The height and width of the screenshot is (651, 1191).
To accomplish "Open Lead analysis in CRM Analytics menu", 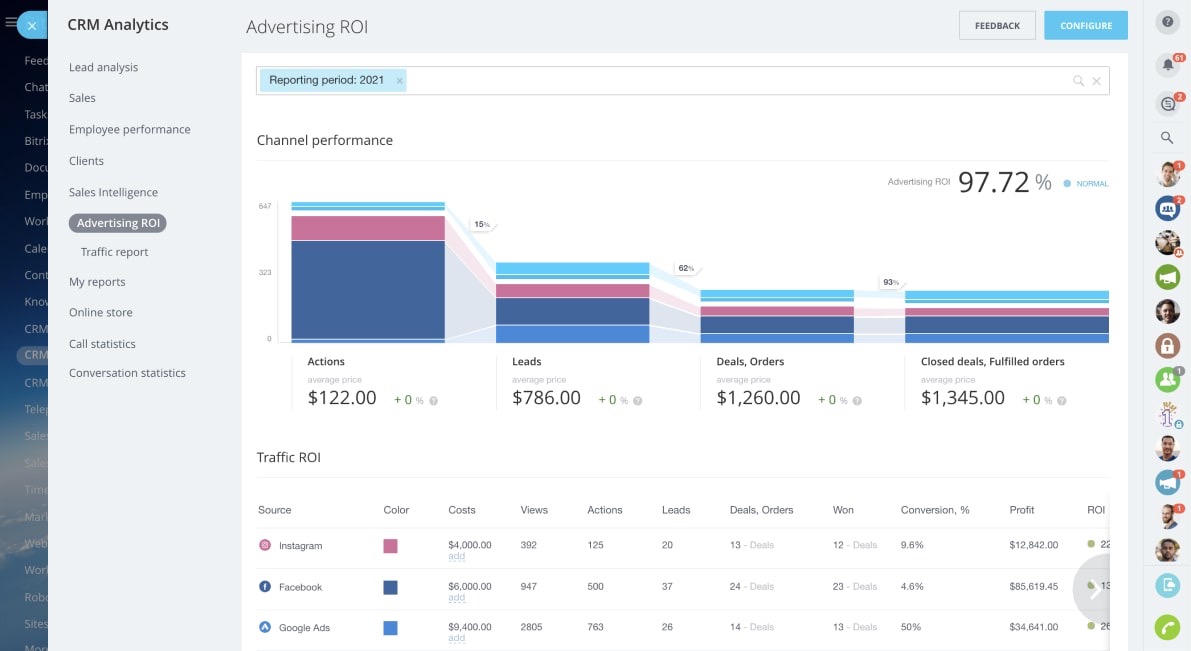I will click(x=103, y=67).
